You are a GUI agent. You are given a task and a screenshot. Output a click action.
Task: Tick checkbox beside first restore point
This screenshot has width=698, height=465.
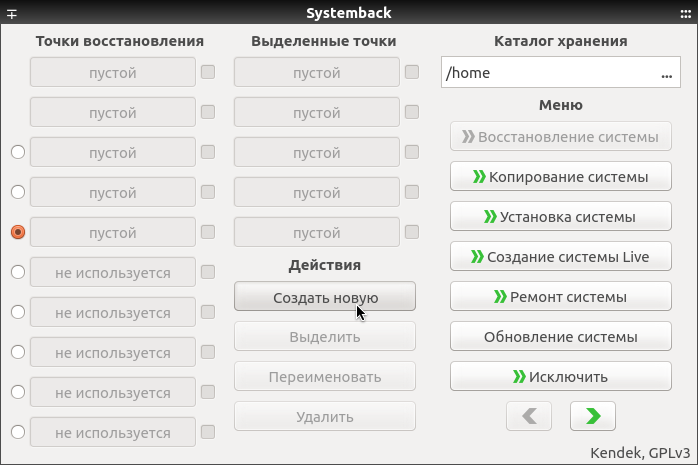(x=208, y=72)
